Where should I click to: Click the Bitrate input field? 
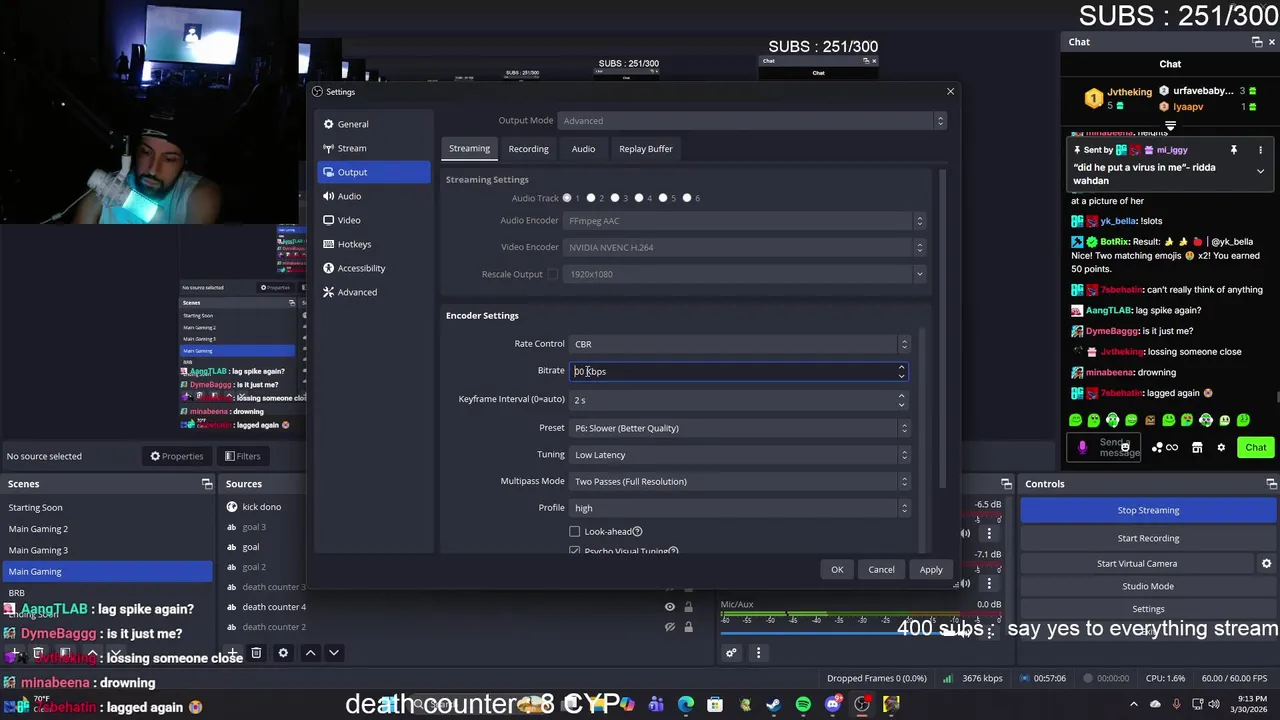point(739,371)
